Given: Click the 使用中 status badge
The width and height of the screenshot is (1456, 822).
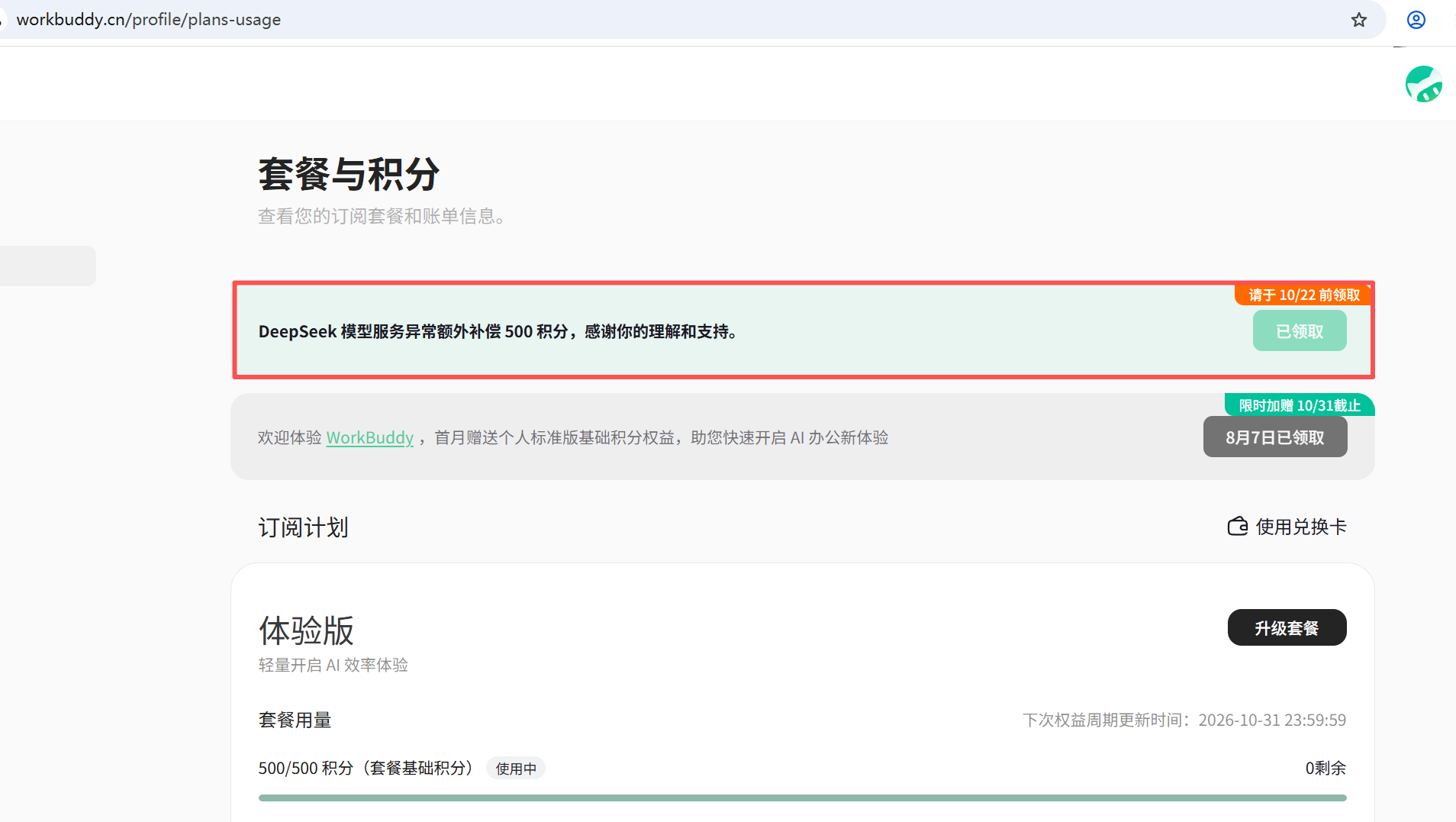Looking at the screenshot, I should 516,769.
